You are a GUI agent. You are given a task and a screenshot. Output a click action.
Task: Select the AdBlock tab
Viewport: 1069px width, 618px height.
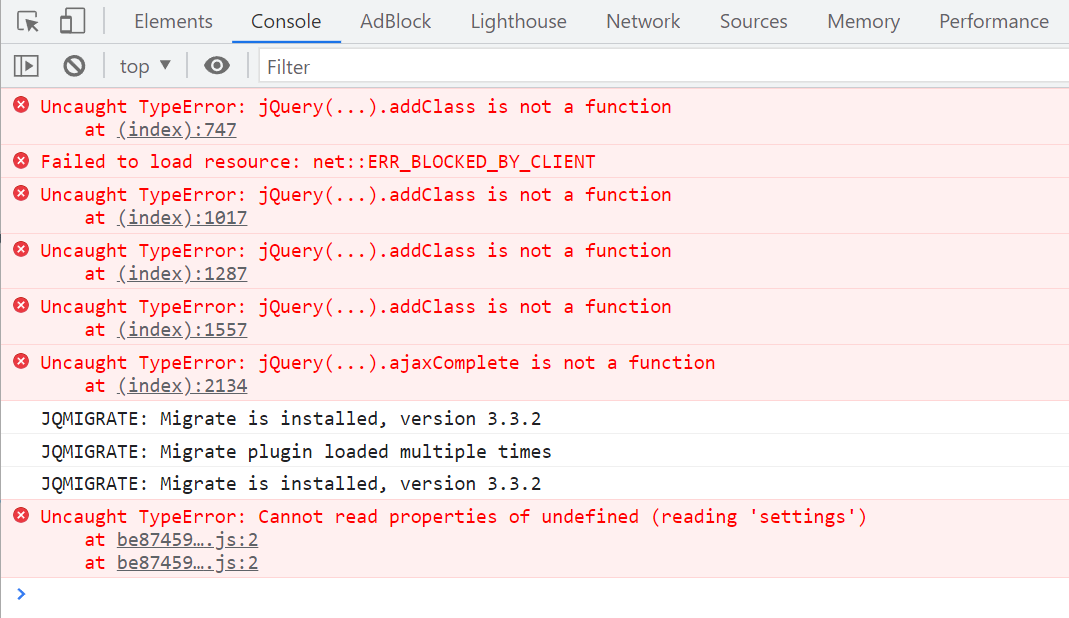[396, 21]
